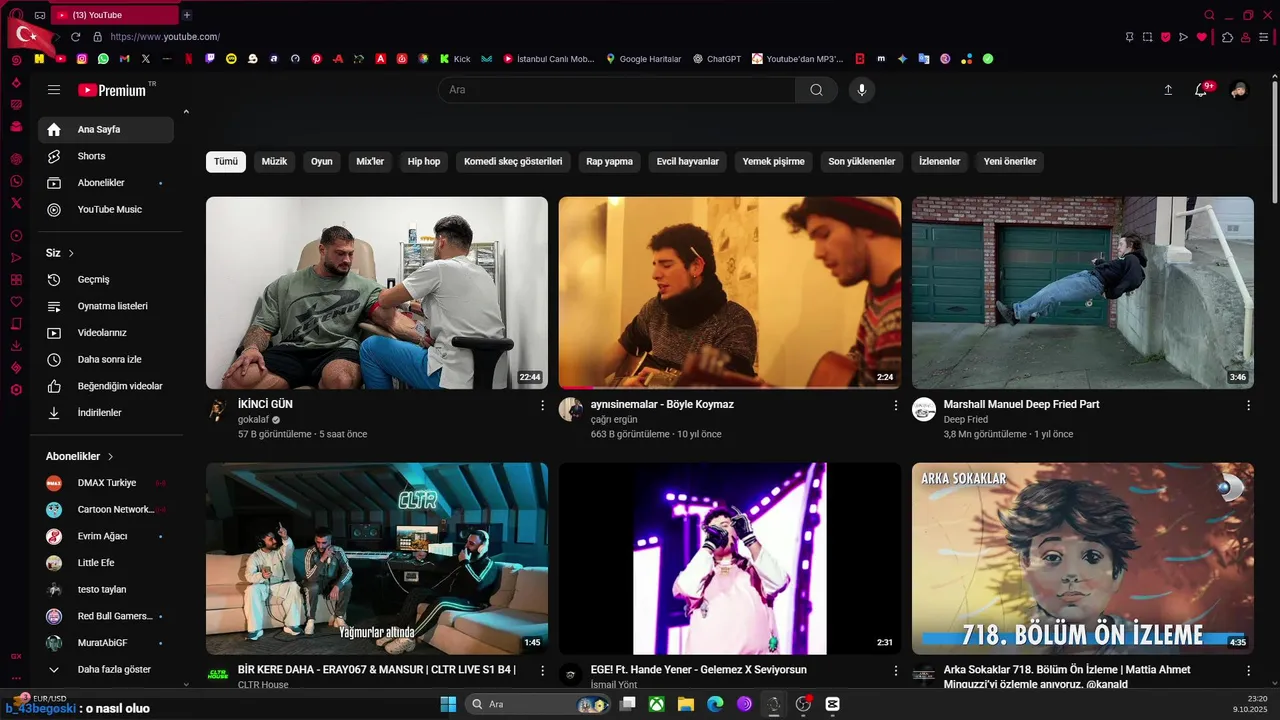Open WhatsApp in Opera GX sidebar

(16, 181)
